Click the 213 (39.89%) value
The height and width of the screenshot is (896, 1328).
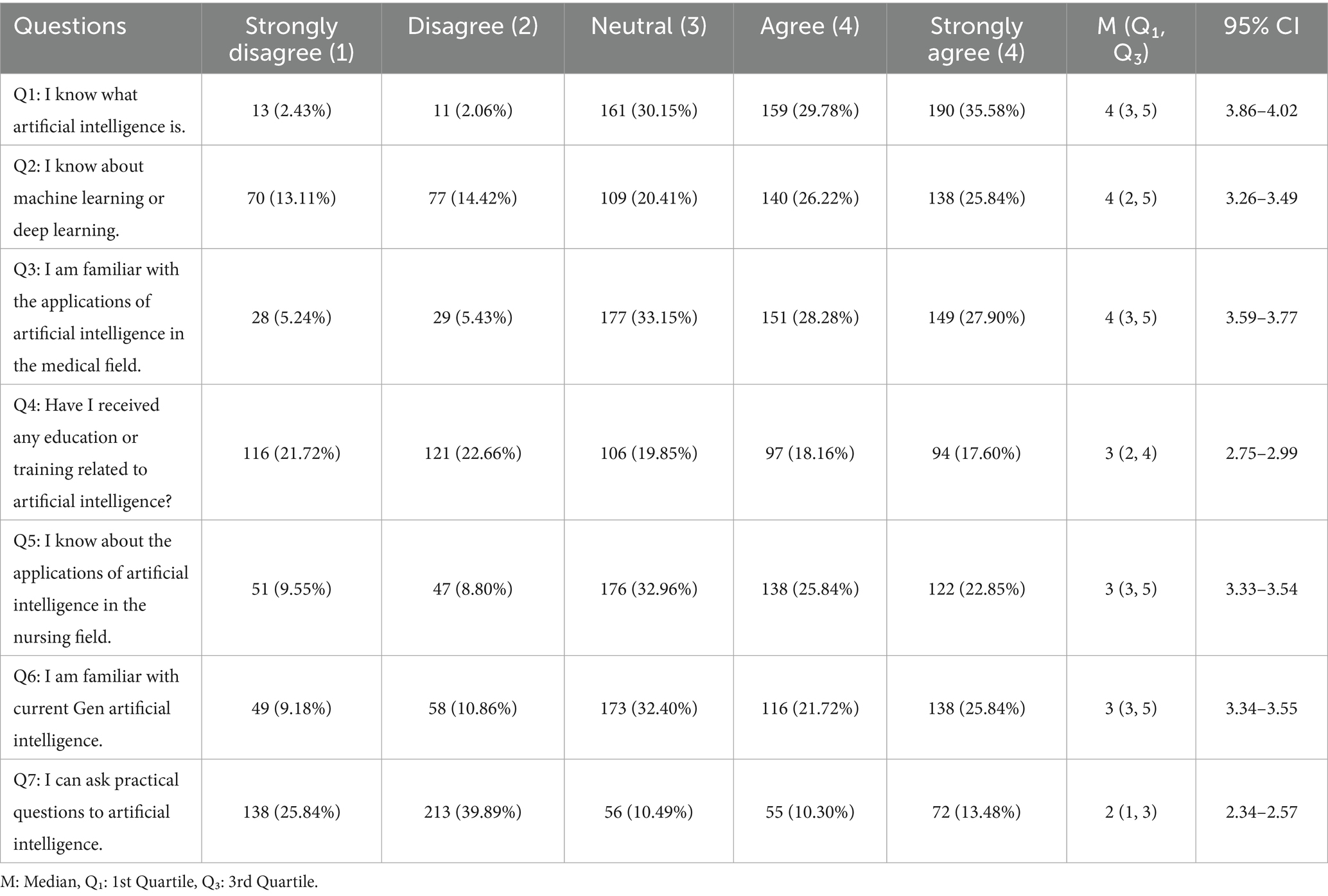(x=473, y=812)
